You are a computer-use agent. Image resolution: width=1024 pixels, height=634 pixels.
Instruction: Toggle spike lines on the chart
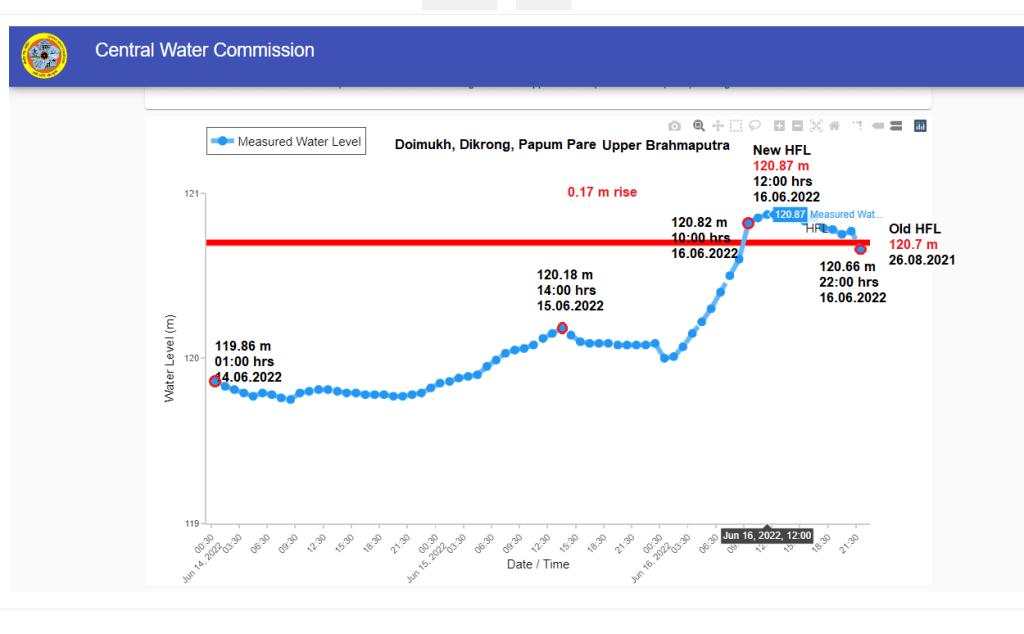click(x=857, y=126)
